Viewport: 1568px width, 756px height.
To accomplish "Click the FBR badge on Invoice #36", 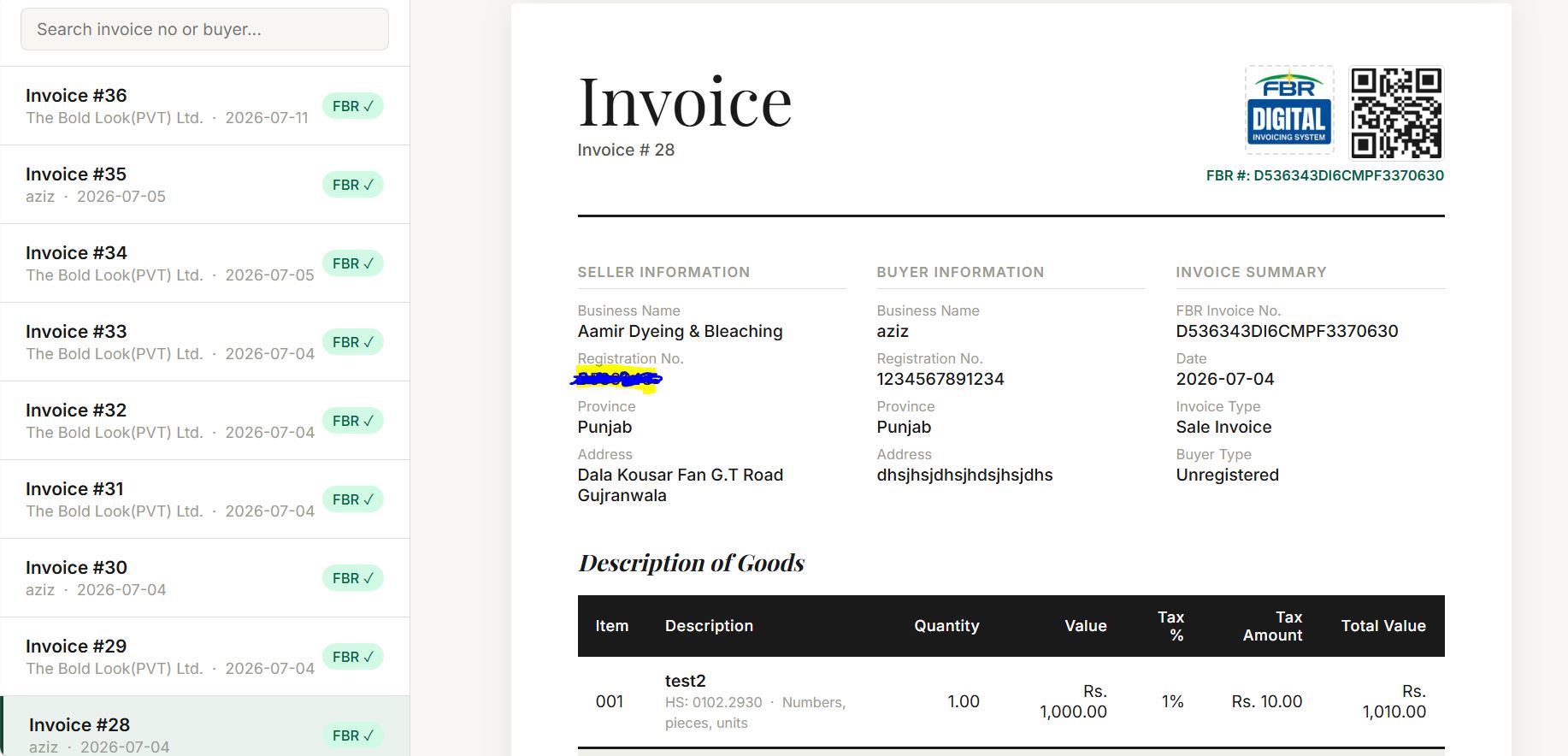I will (x=352, y=106).
